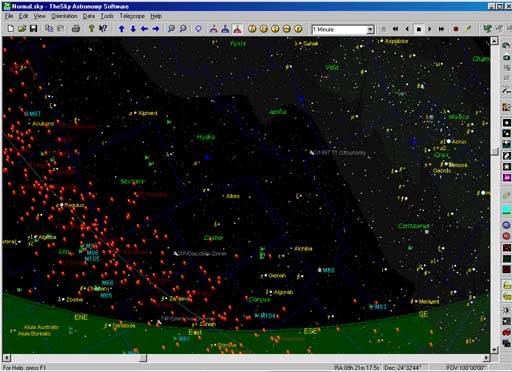This screenshot has height=372, width=512.
Task: Open the Telescope menu
Action: (x=132, y=16)
